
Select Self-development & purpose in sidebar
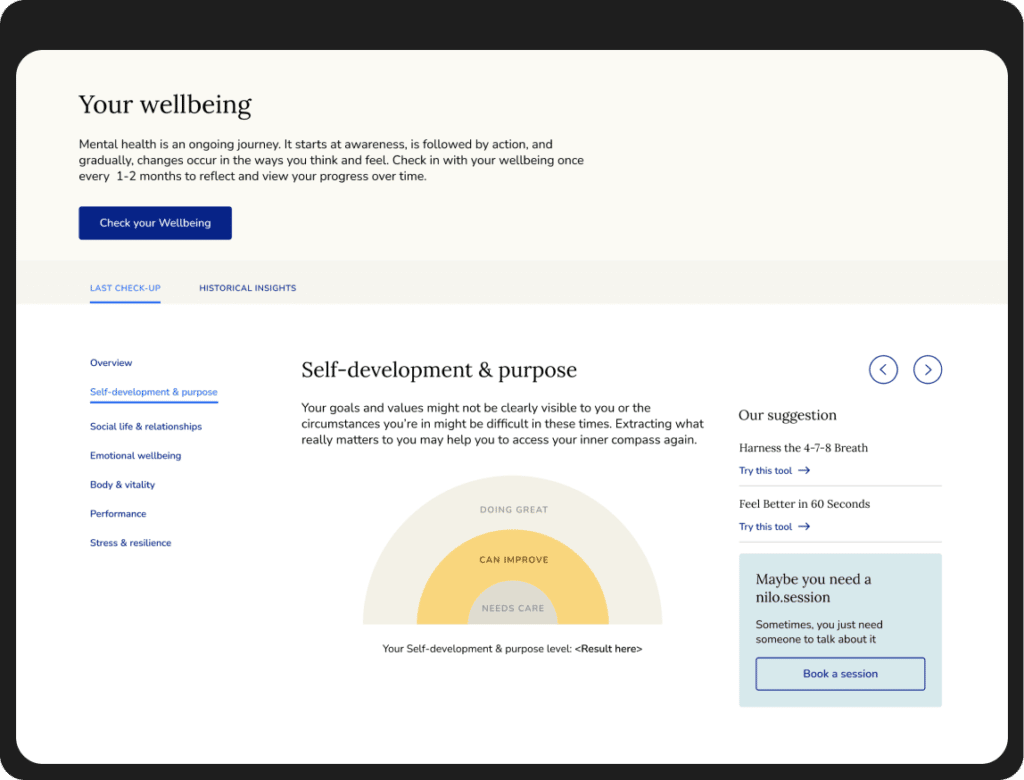tap(154, 392)
